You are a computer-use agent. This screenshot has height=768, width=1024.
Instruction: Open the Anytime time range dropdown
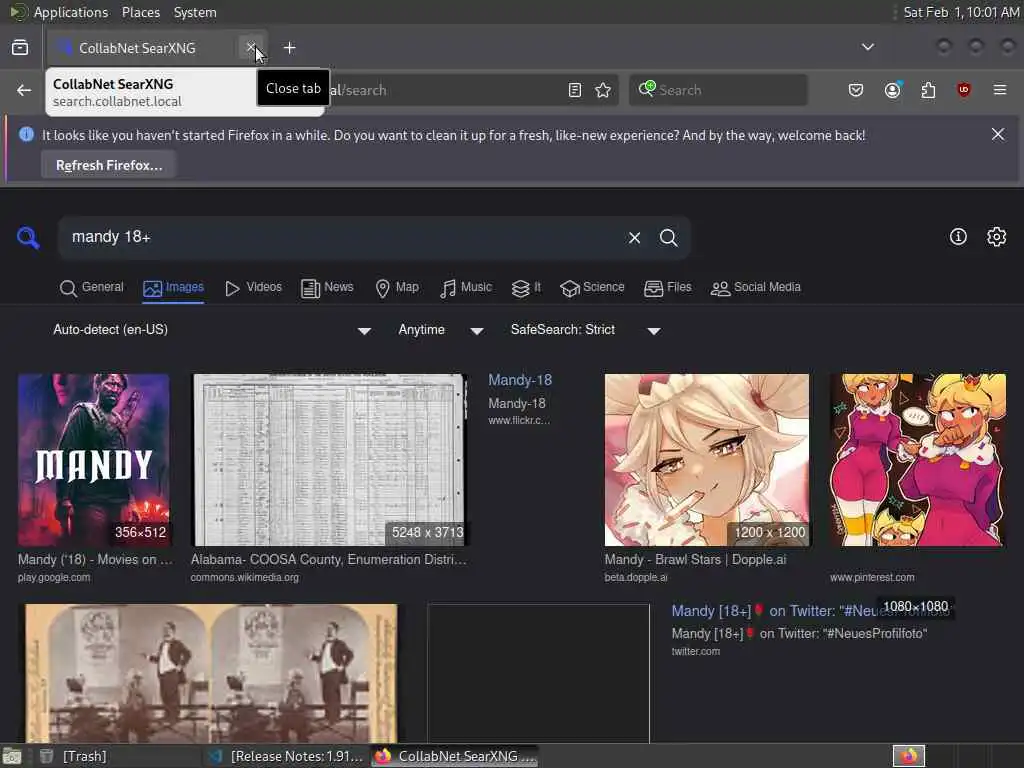coord(441,330)
